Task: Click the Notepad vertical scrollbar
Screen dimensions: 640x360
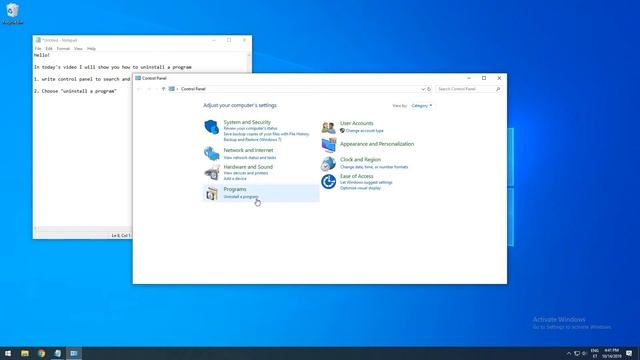Action: pos(249,62)
